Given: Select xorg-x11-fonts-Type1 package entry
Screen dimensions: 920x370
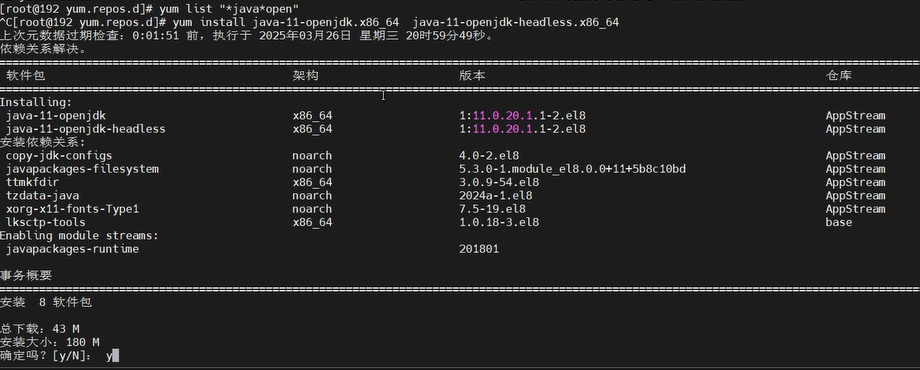Looking at the screenshot, I should pyautogui.click(x=72, y=209).
